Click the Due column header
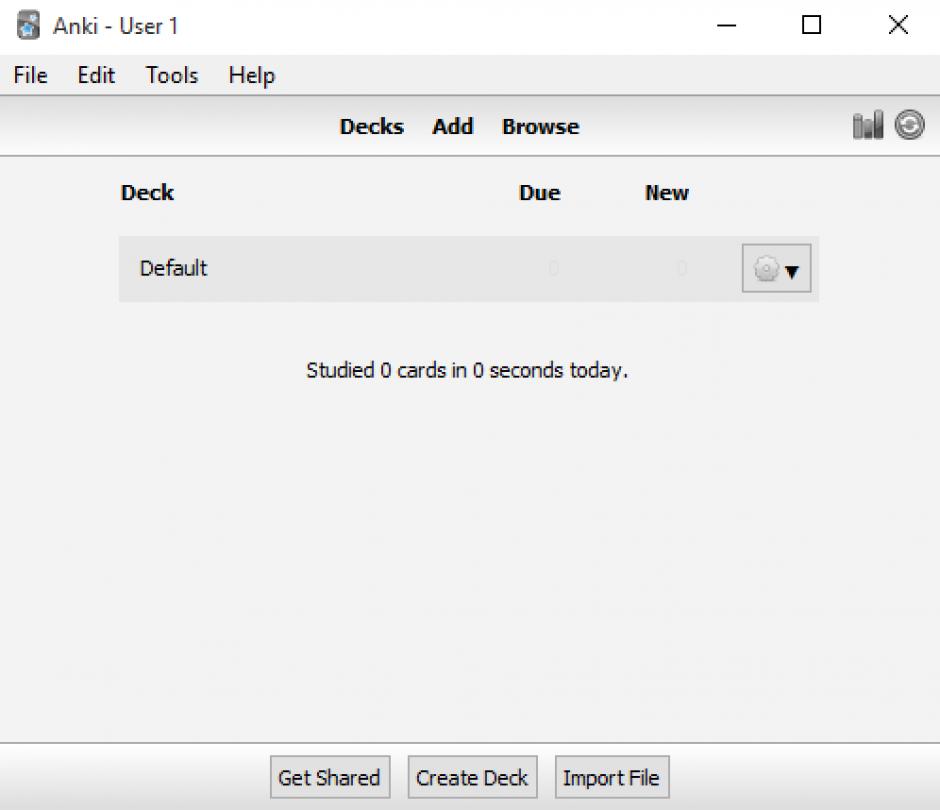The width and height of the screenshot is (940, 810). click(540, 192)
